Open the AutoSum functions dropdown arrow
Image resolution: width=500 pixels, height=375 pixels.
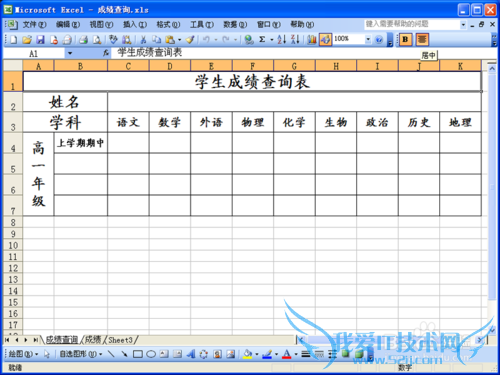(272, 40)
